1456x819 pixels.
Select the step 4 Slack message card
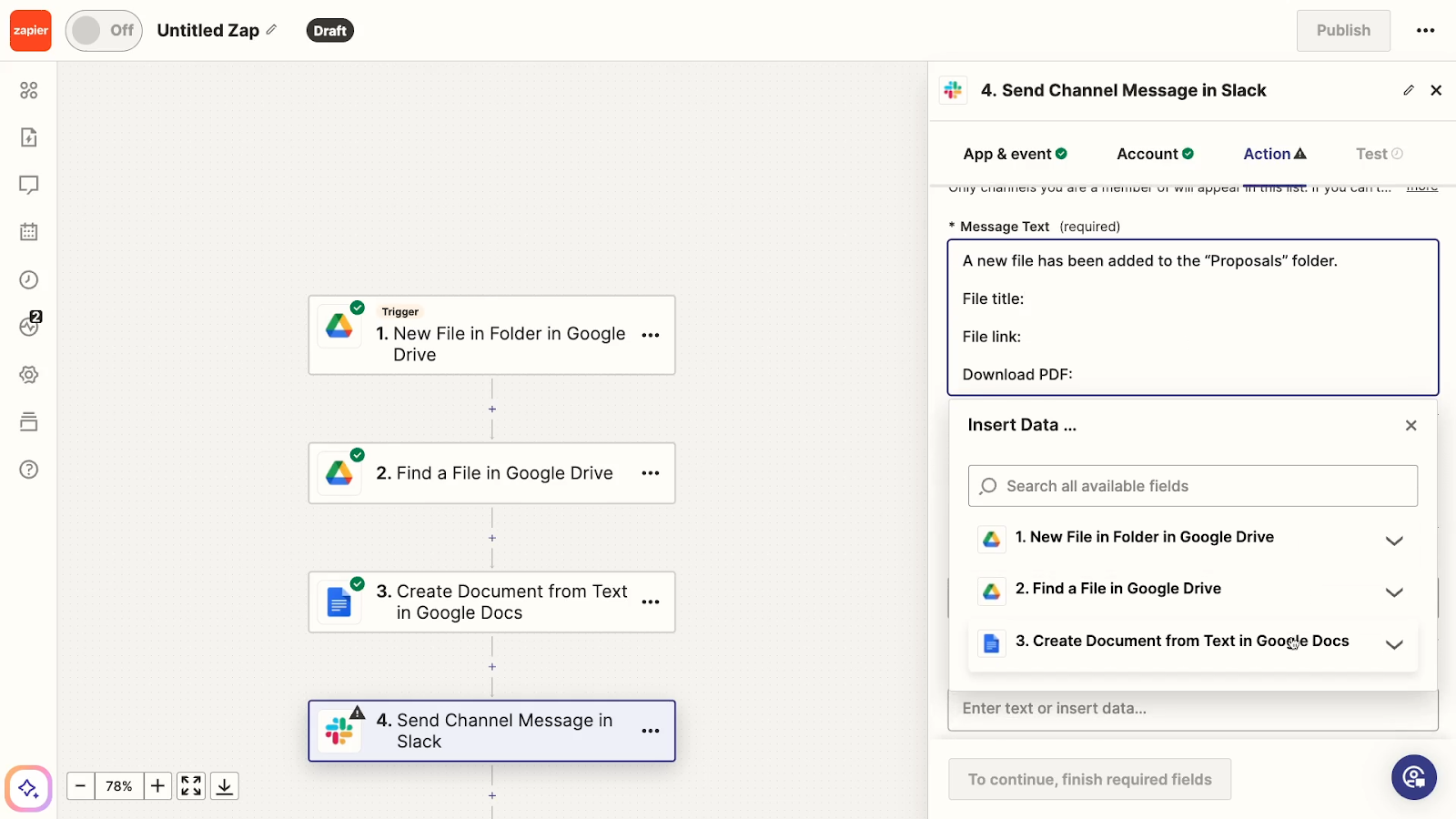coord(491,731)
